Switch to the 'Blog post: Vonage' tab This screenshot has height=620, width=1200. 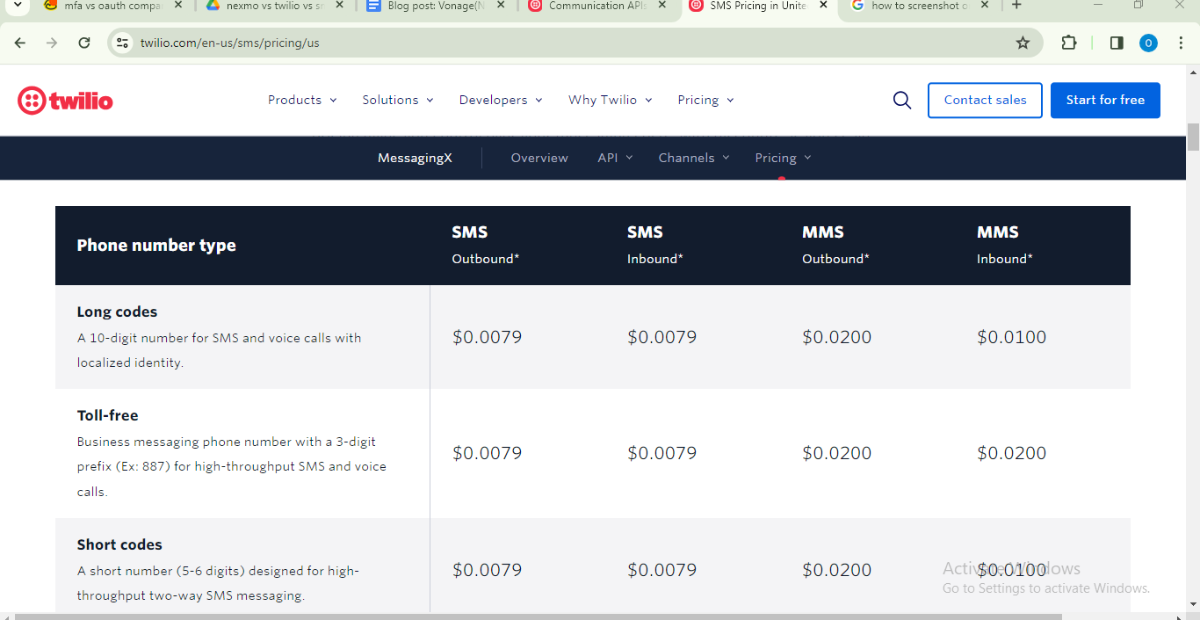(435, 5)
